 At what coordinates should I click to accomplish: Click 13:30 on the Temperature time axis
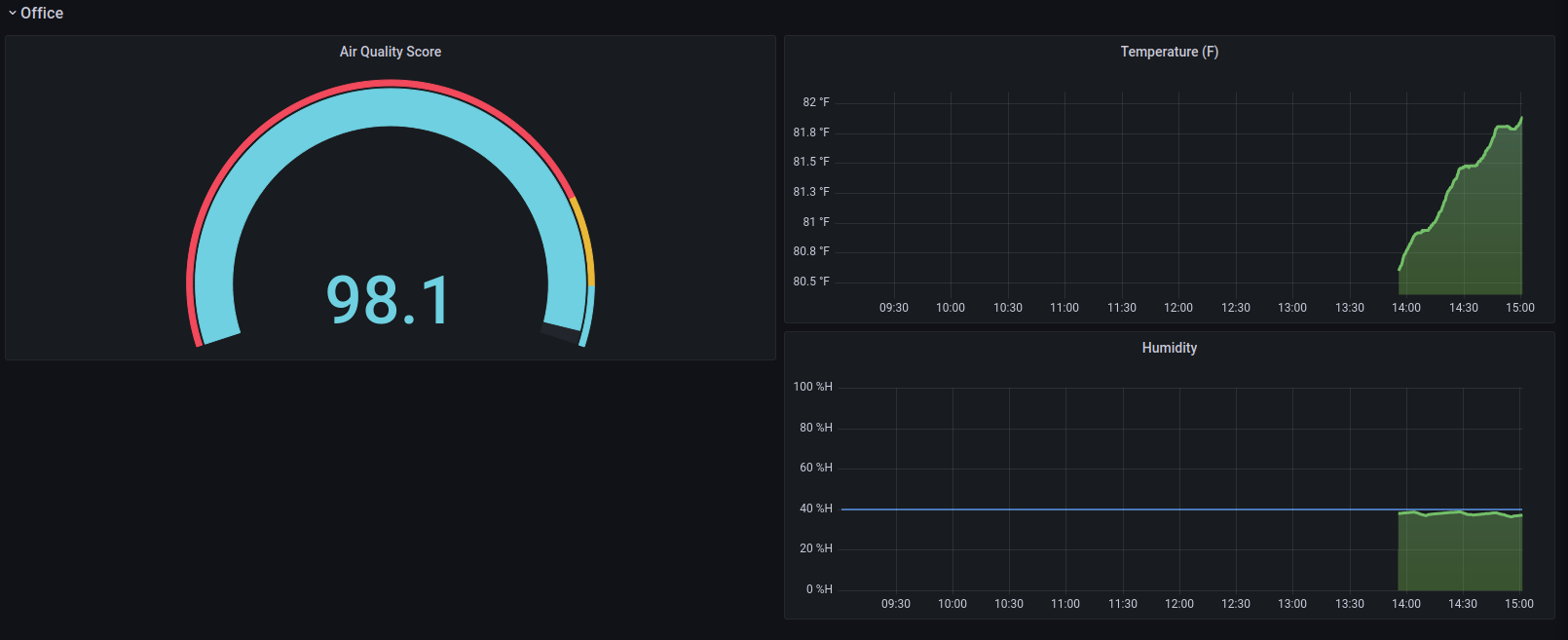(x=1350, y=308)
